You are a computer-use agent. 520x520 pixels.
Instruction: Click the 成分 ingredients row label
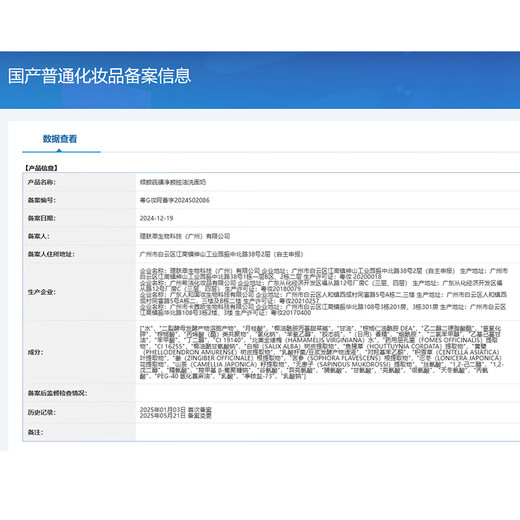pyautogui.click(x=35, y=352)
